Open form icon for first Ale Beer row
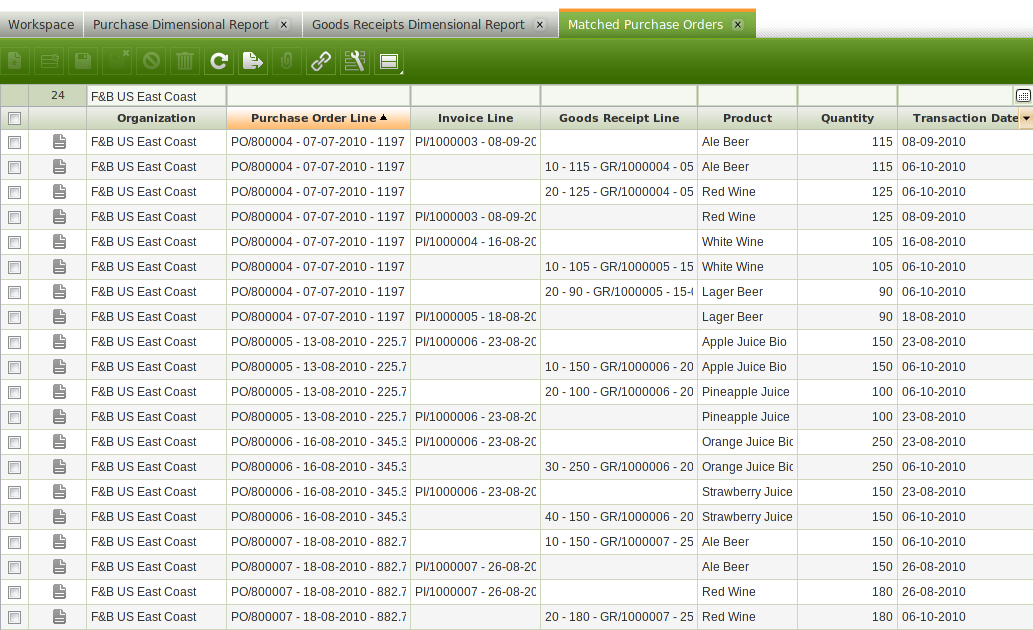Screen dimensions: 1033x630 [59, 142]
